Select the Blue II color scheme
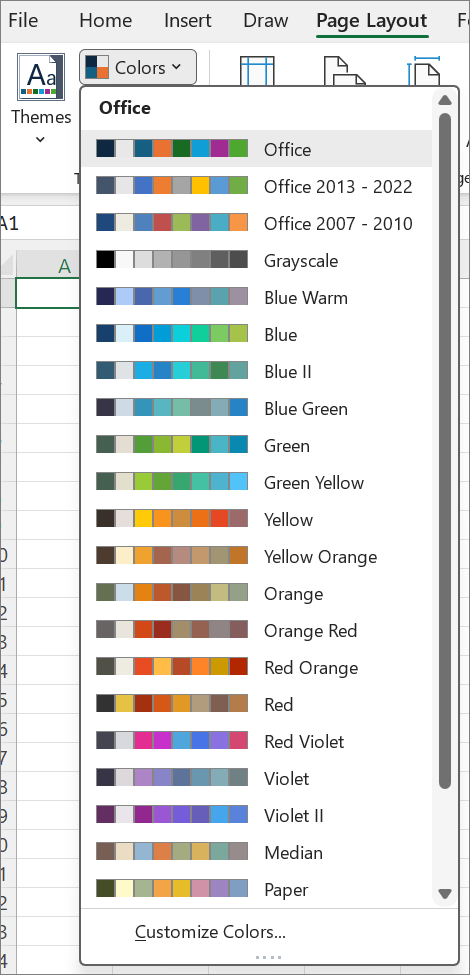470x975 pixels. (257, 371)
